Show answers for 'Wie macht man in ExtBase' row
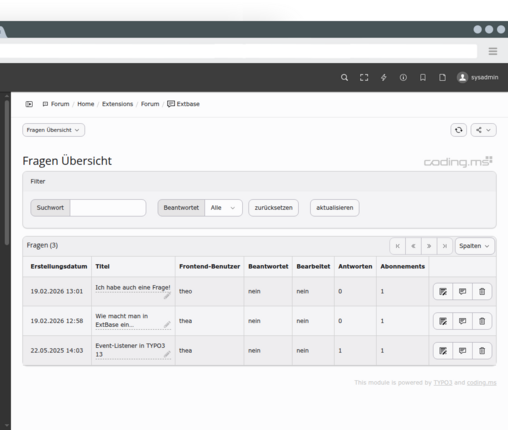 [x=462, y=321]
